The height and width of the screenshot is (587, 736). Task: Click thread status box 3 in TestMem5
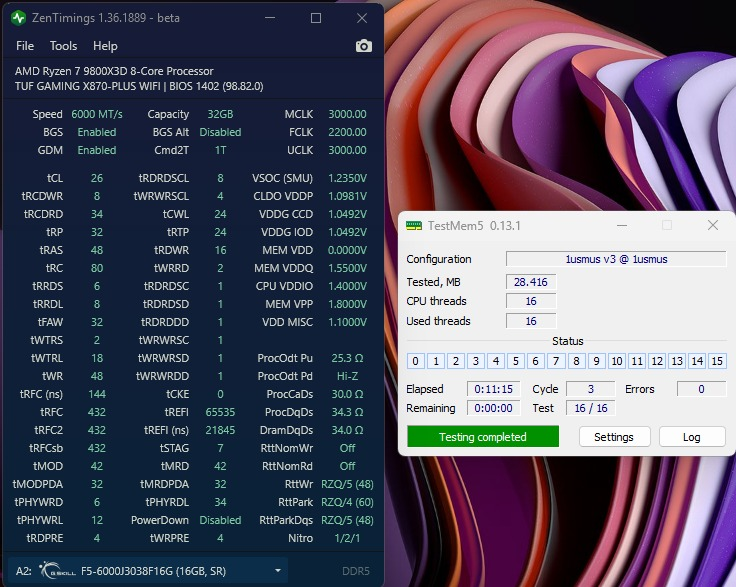pos(475,361)
